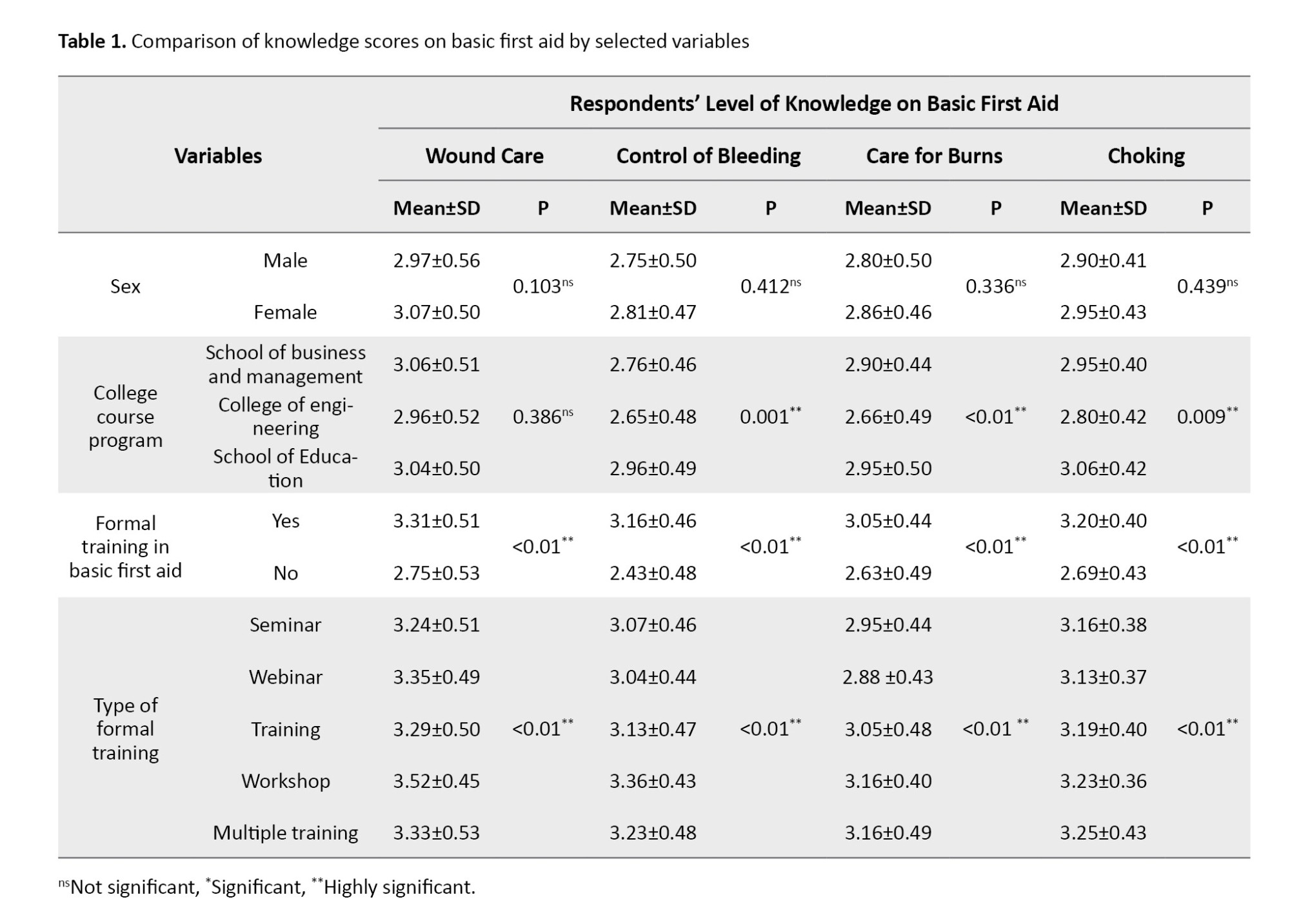Image resolution: width=1290 pixels, height=924 pixels.
Task: Click the 'Workshop' row label
Action: (x=285, y=781)
